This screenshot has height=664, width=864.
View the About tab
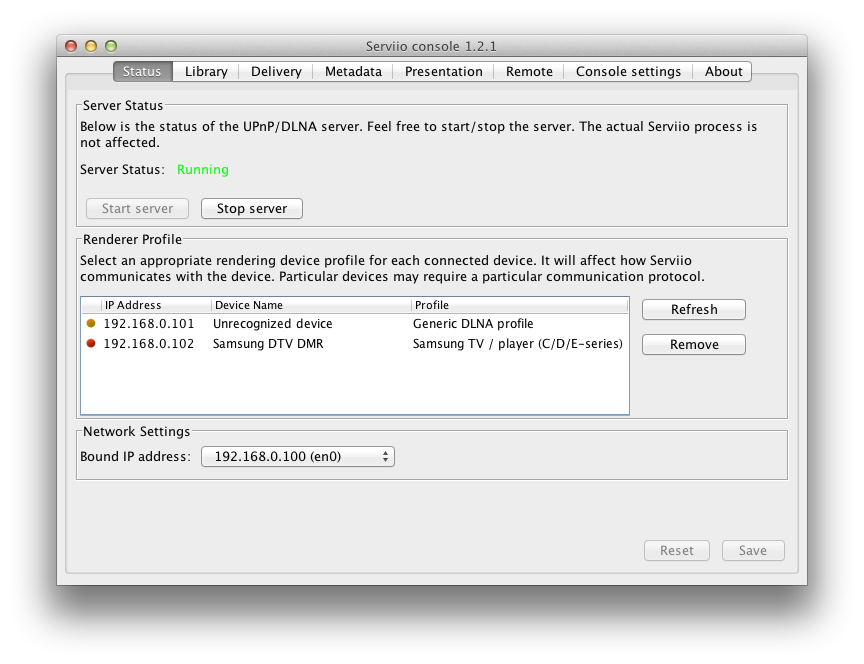(723, 72)
